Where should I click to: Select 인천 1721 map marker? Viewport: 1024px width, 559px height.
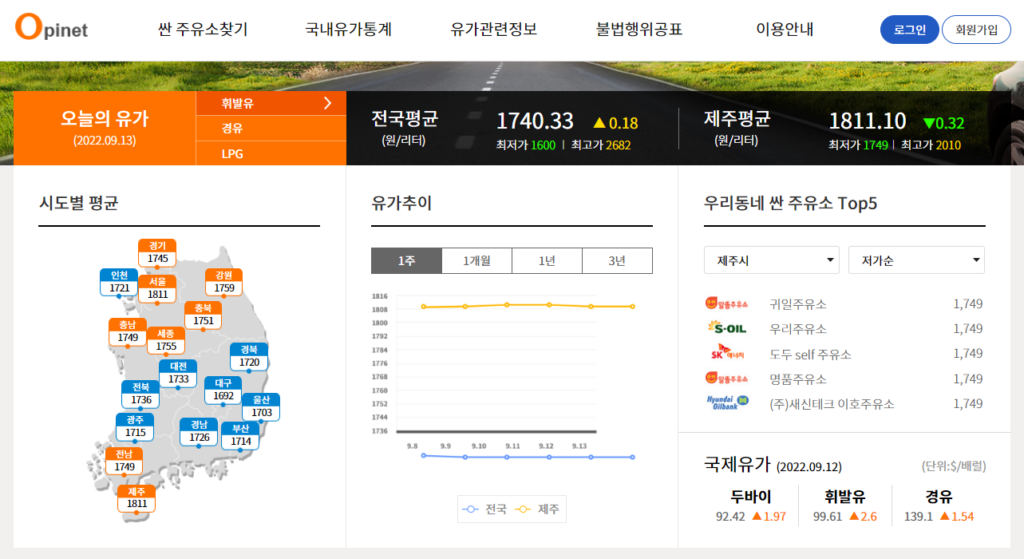point(119,282)
